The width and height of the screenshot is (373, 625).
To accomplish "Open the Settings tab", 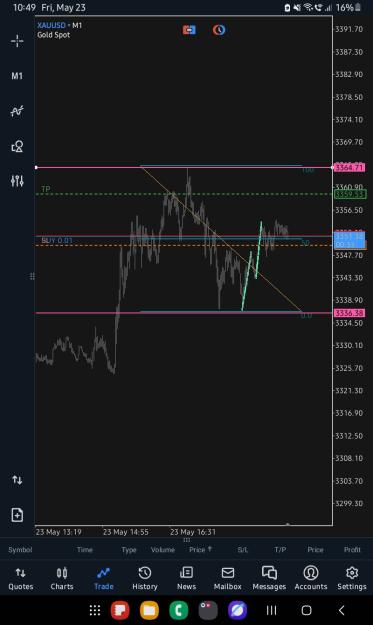I will pos(352,579).
